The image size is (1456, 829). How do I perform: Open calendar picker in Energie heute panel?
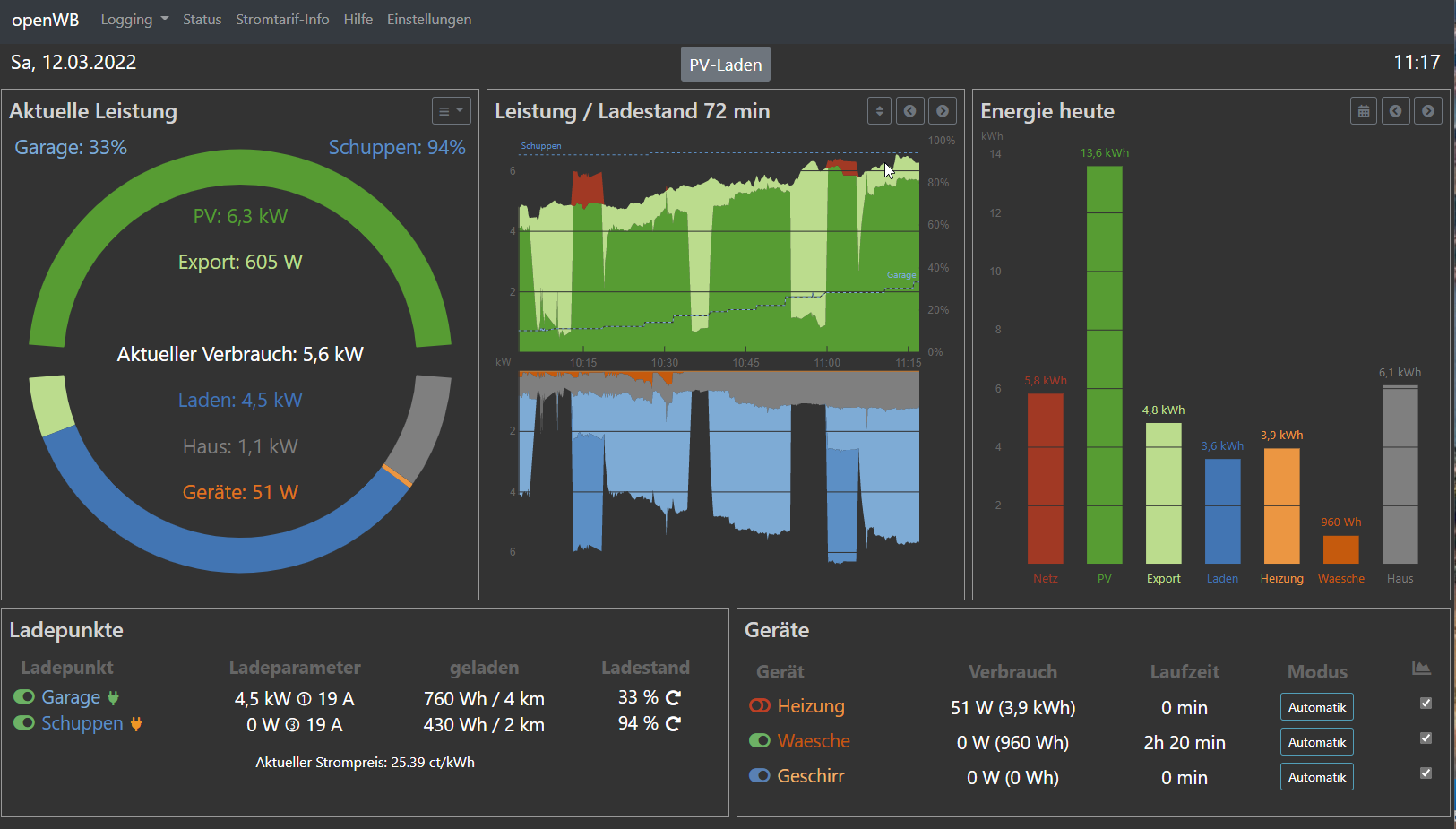coord(1363,111)
